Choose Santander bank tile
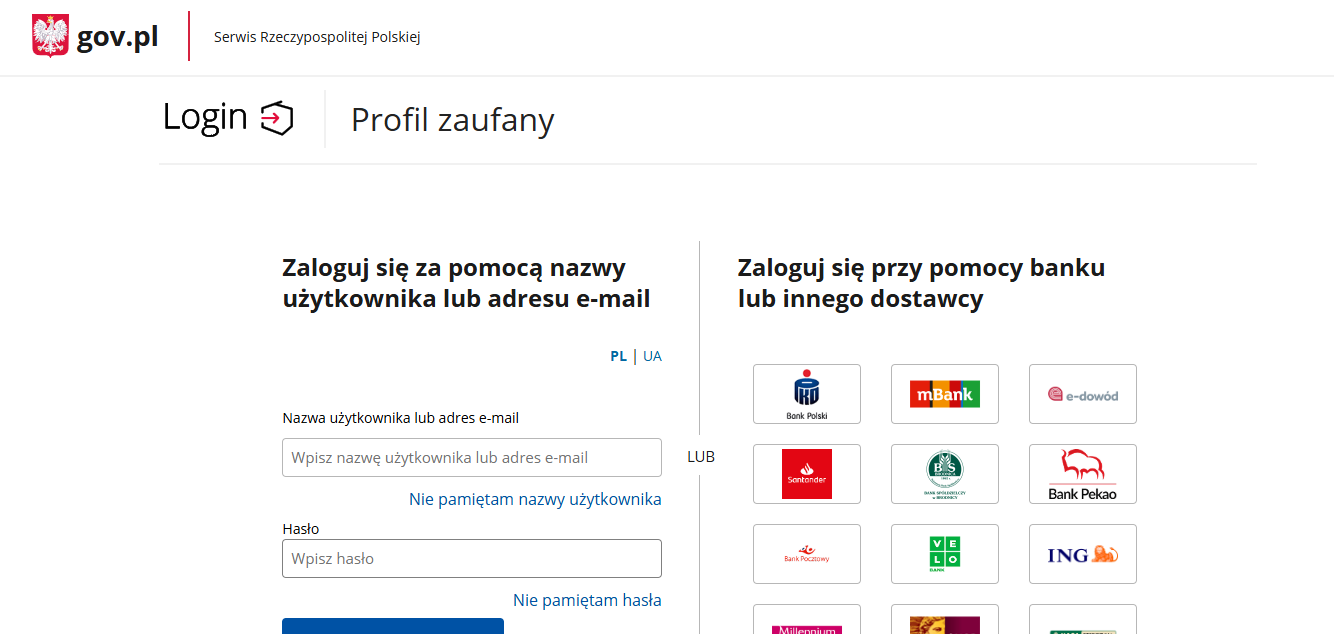This screenshot has height=634, width=1334. pos(807,473)
